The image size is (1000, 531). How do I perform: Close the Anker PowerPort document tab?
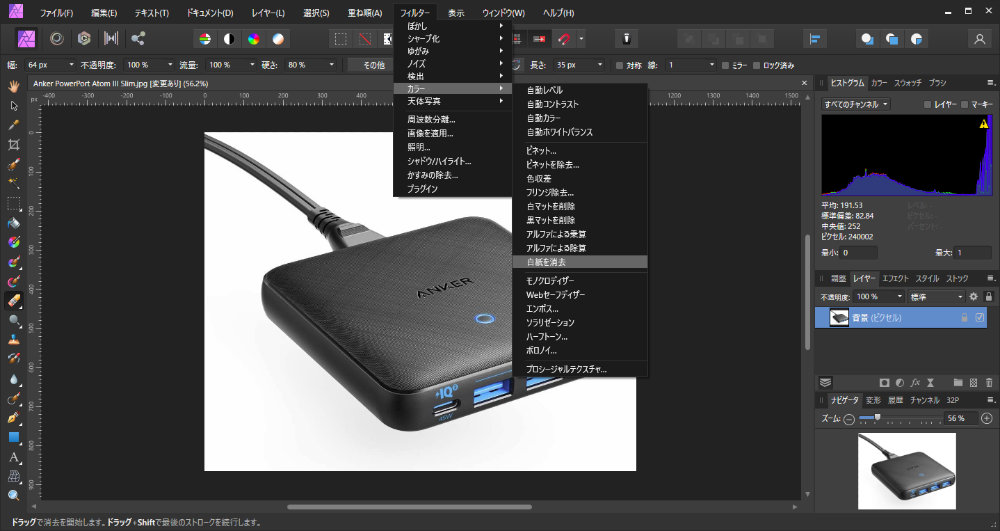(x=804, y=83)
